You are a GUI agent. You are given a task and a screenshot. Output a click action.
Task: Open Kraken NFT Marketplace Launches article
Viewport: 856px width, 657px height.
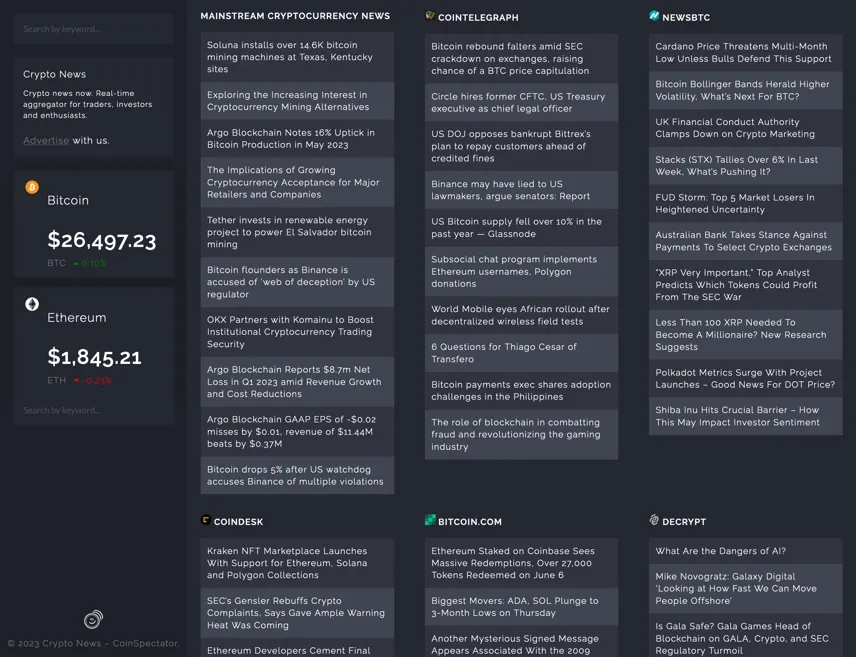pos(297,563)
